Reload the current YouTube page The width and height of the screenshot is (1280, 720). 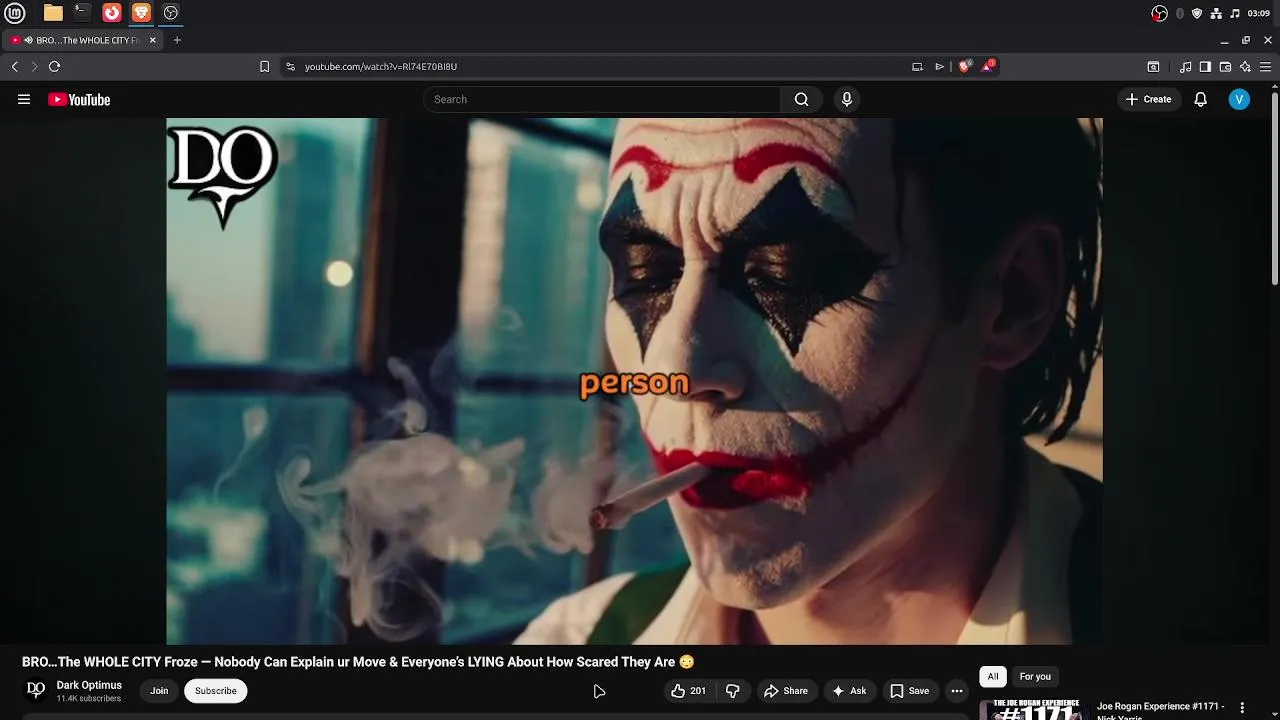pyautogui.click(x=54, y=66)
